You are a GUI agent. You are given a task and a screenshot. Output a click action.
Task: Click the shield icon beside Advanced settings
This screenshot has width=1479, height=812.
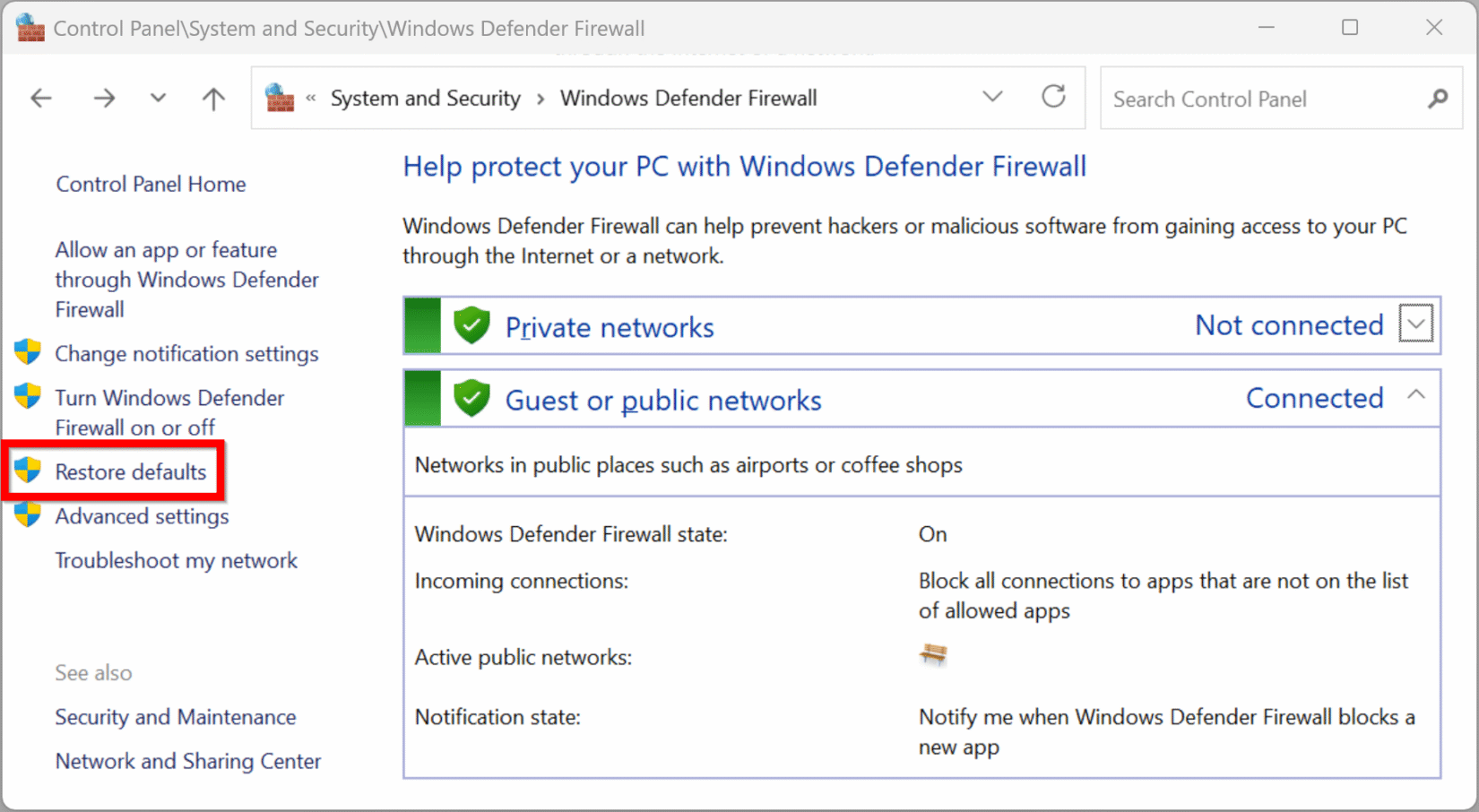pyautogui.click(x=28, y=514)
